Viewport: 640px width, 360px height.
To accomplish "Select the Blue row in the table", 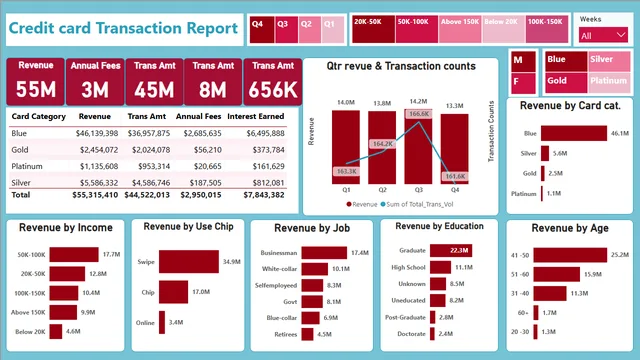I will pyautogui.click(x=148, y=133).
